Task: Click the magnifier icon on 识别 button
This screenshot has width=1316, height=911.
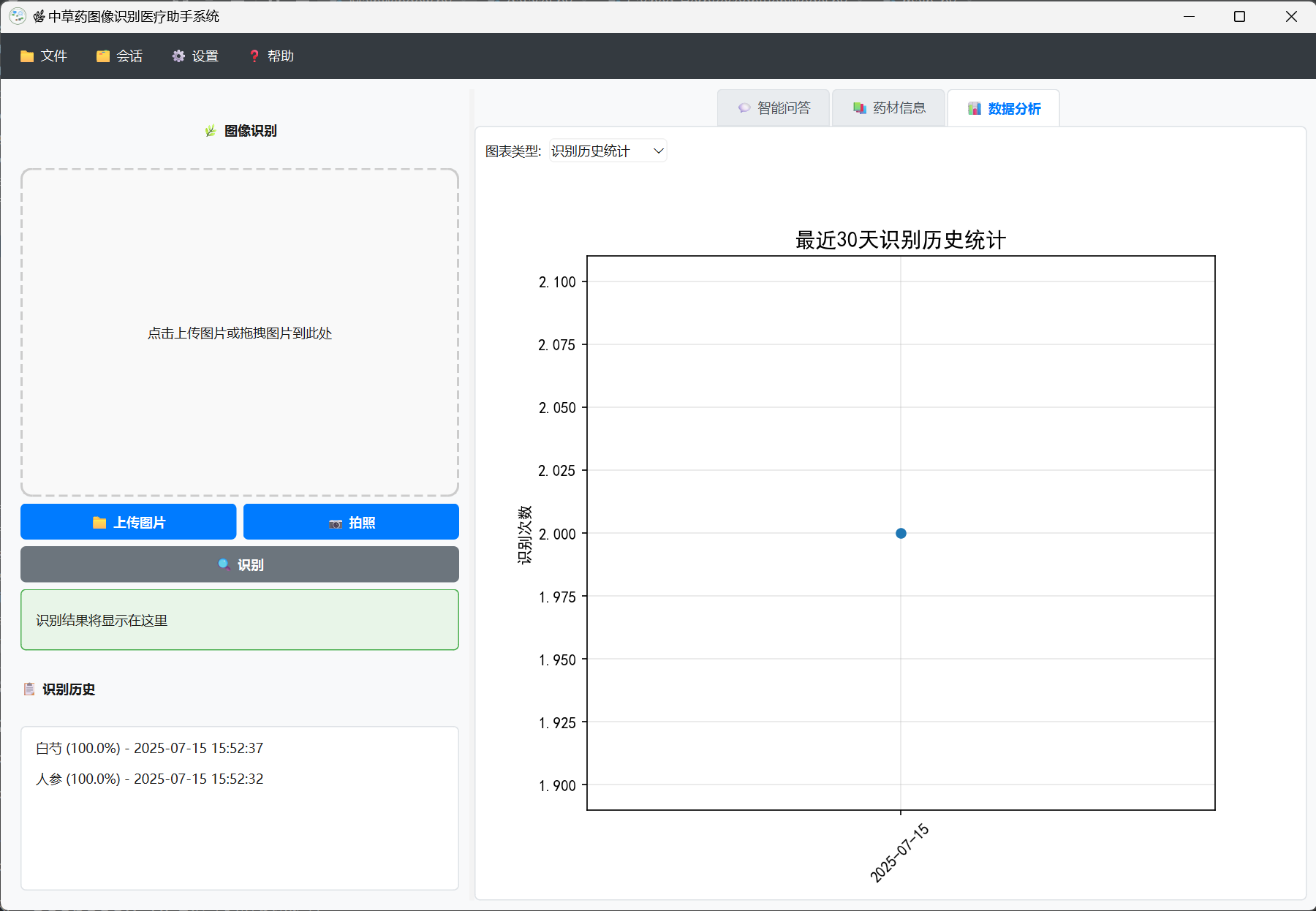Action: pos(224,564)
